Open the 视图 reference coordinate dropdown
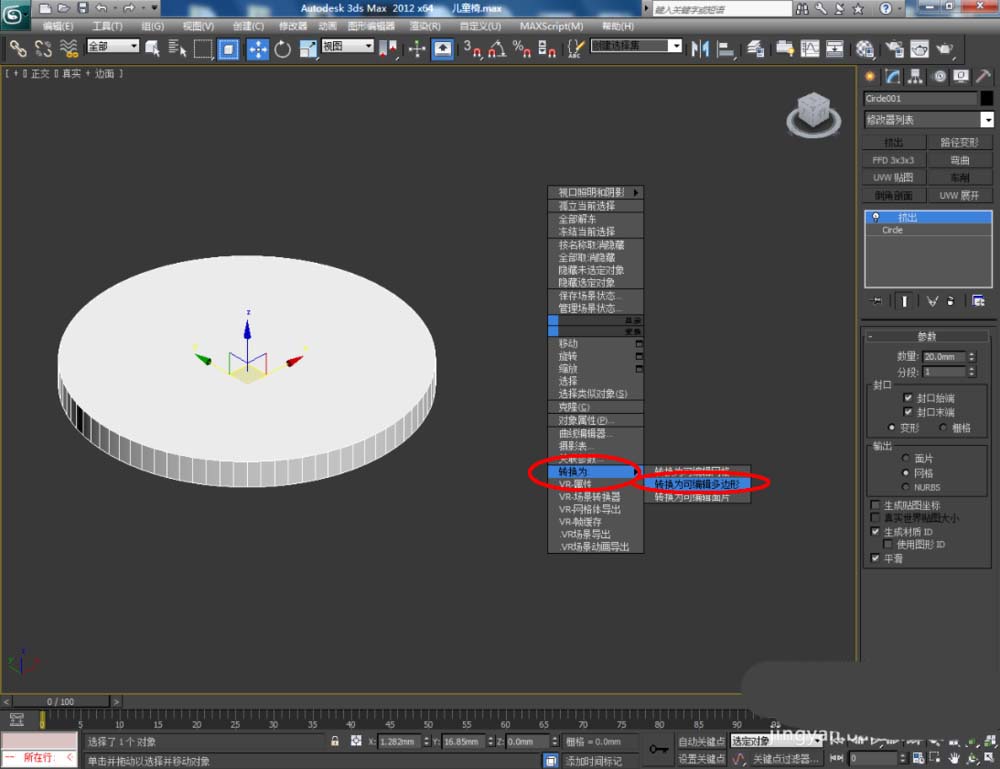 click(349, 47)
